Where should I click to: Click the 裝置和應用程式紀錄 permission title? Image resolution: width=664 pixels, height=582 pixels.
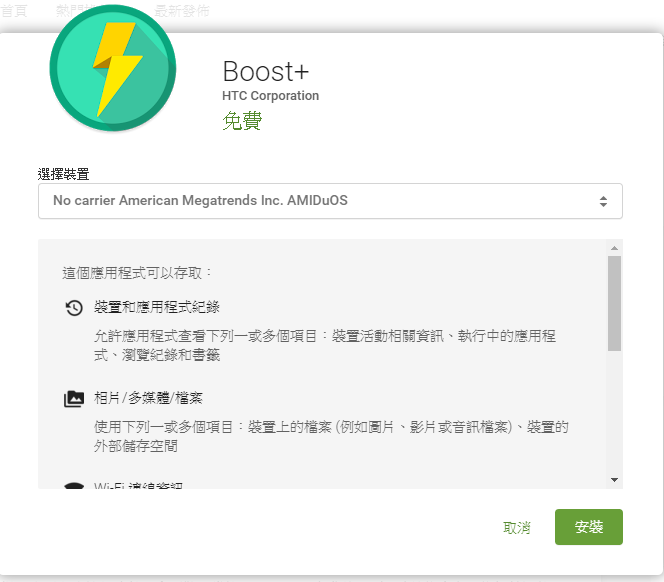pyautogui.click(x=157, y=307)
